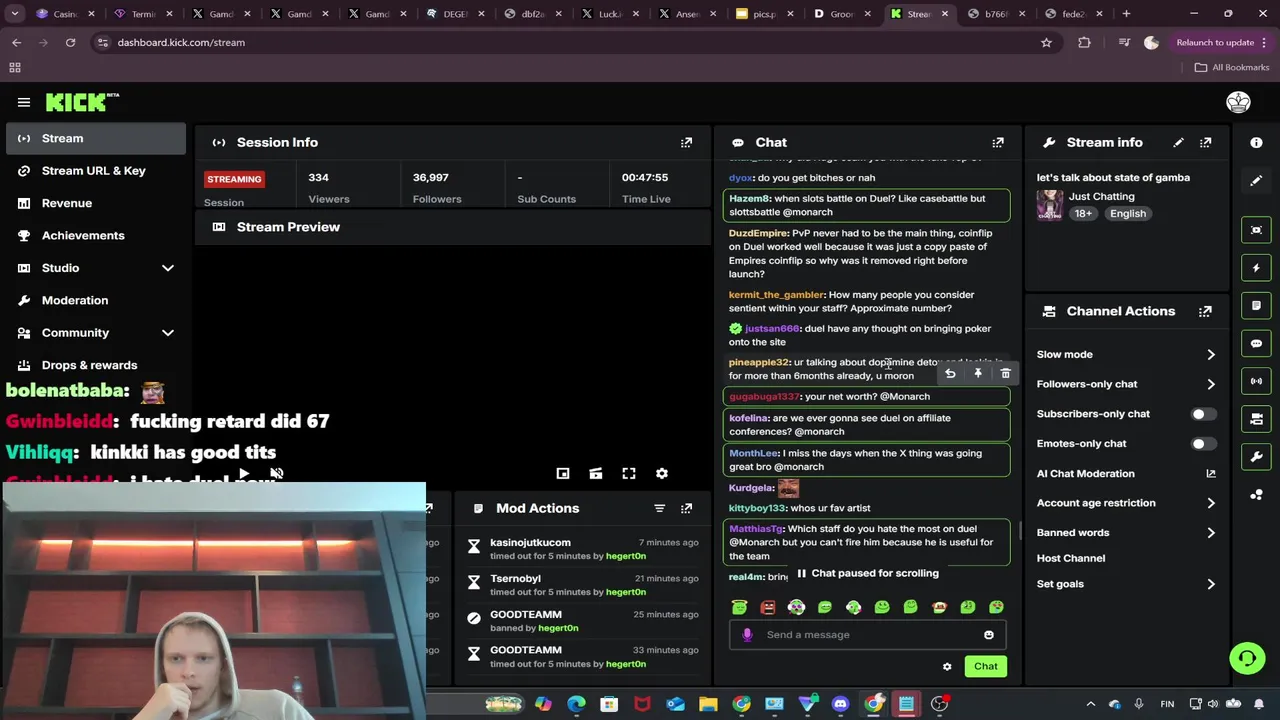Open stream preview settings gear
This screenshot has height=720, width=1280.
(x=661, y=473)
